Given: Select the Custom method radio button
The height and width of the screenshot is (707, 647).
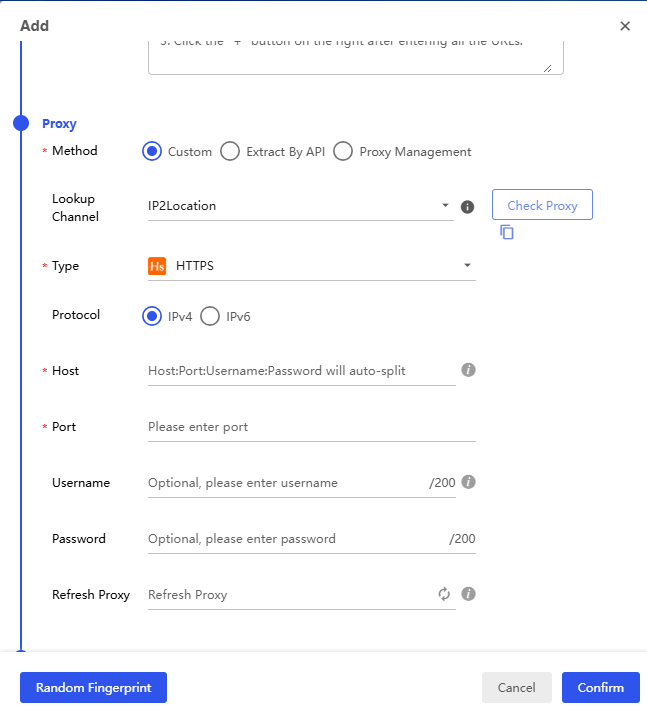Looking at the screenshot, I should (x=152, y=152).
